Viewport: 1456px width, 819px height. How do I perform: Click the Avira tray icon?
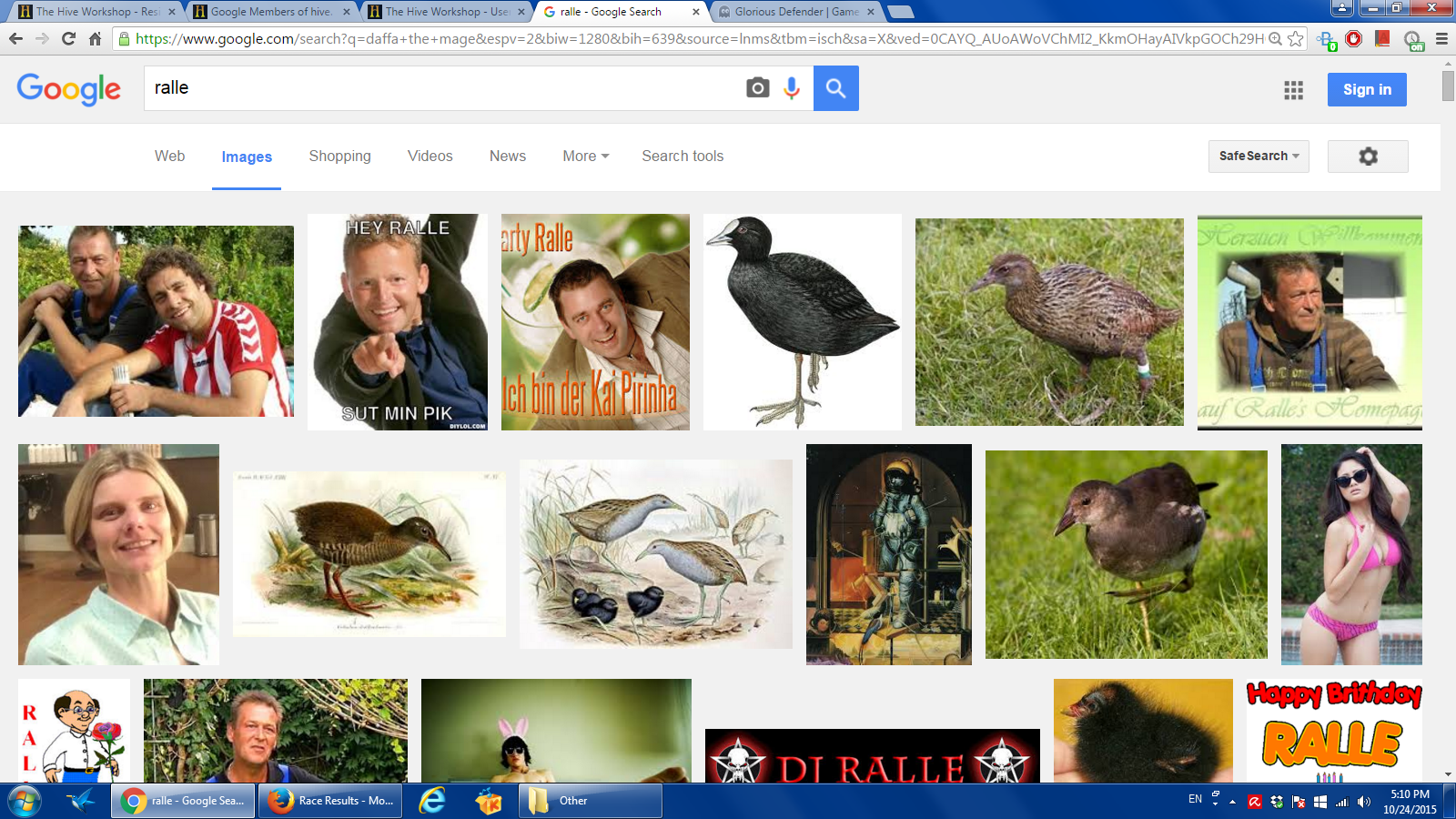(1255, 802)
